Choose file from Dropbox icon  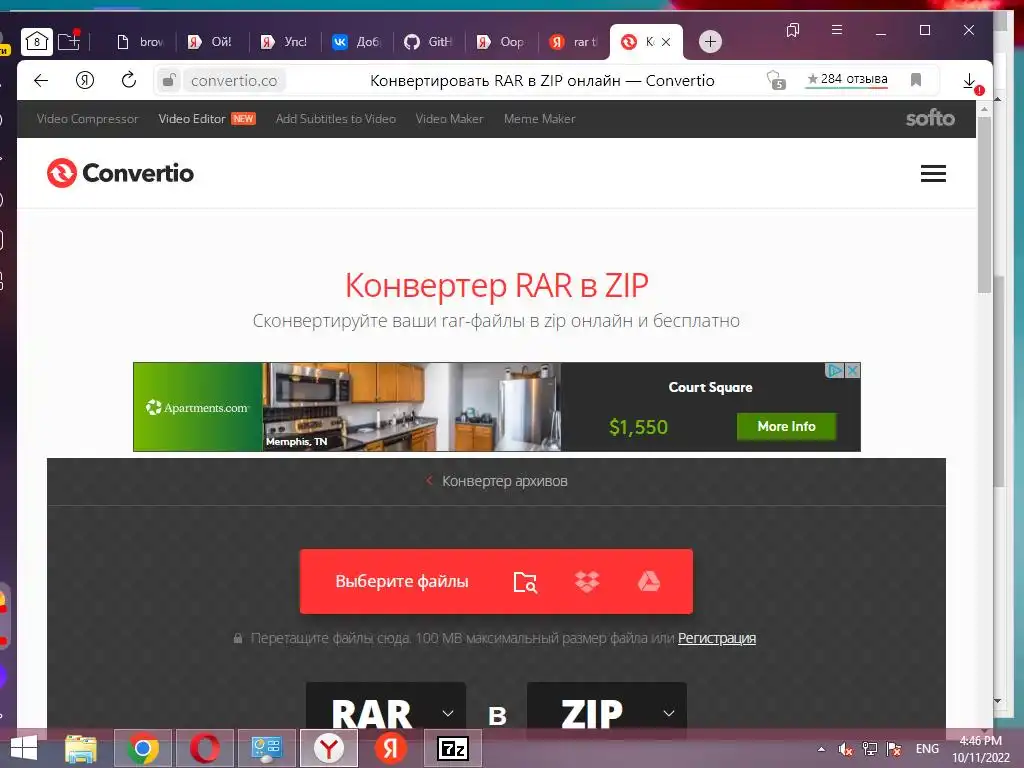point(587,581)
